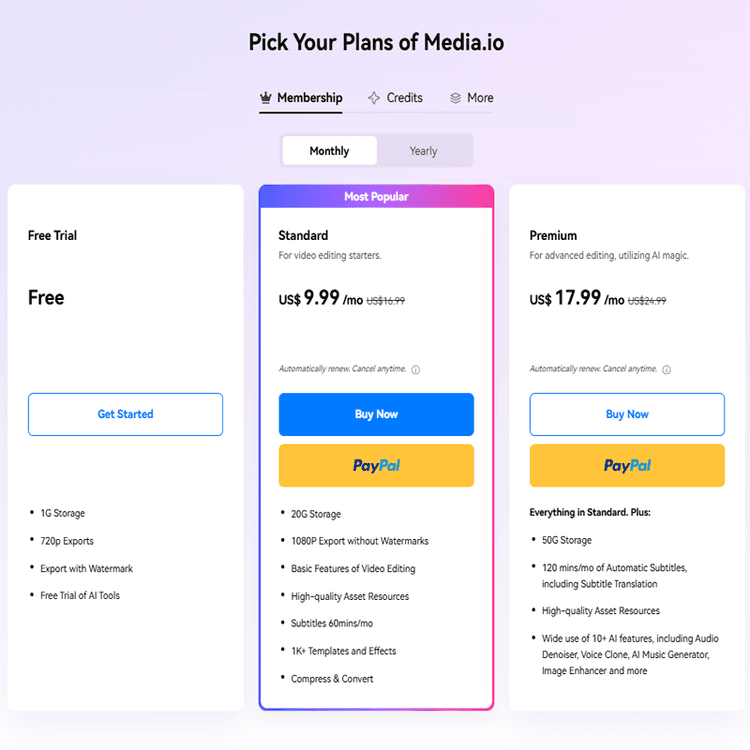Switch billing to Monthly
Screen dimensions: 750x750
point(329,151)
